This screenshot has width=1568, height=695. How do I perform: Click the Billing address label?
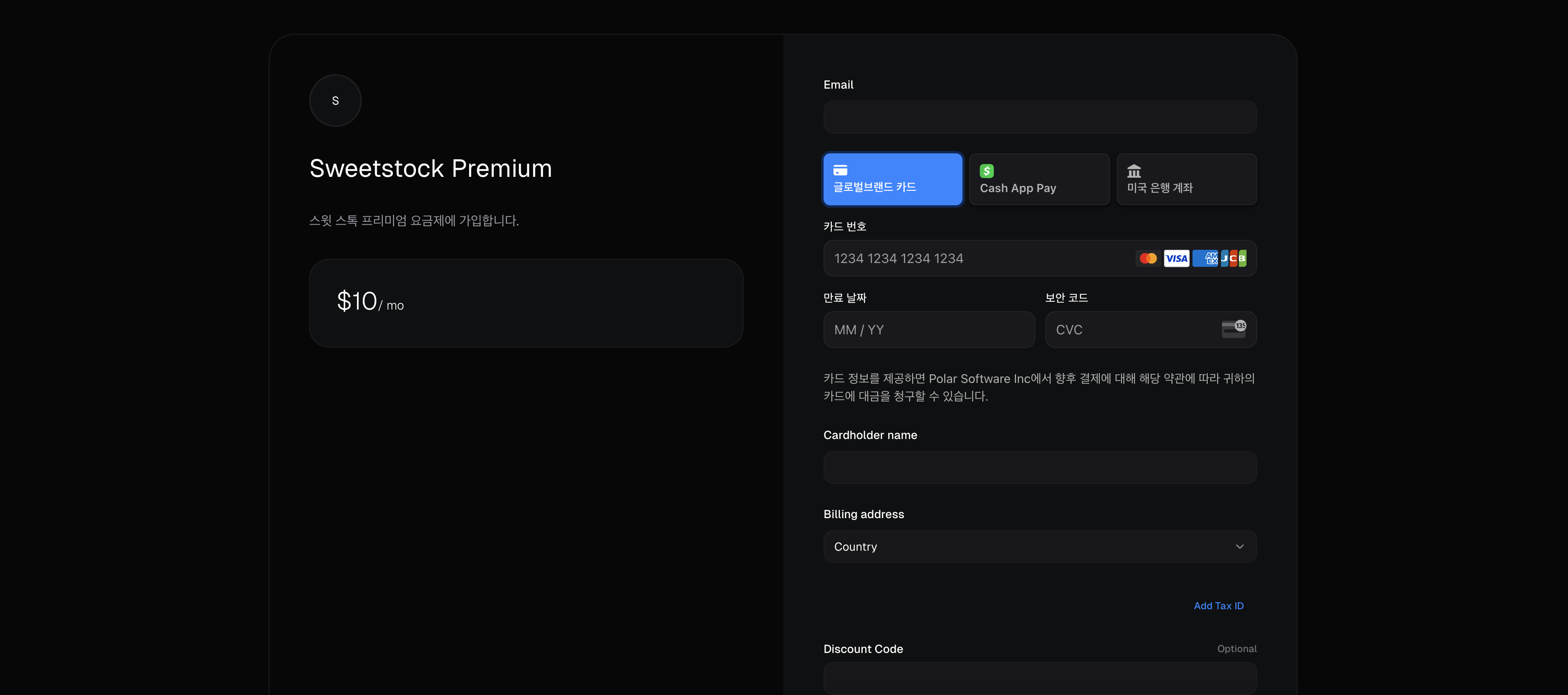(x=864, y=514)
